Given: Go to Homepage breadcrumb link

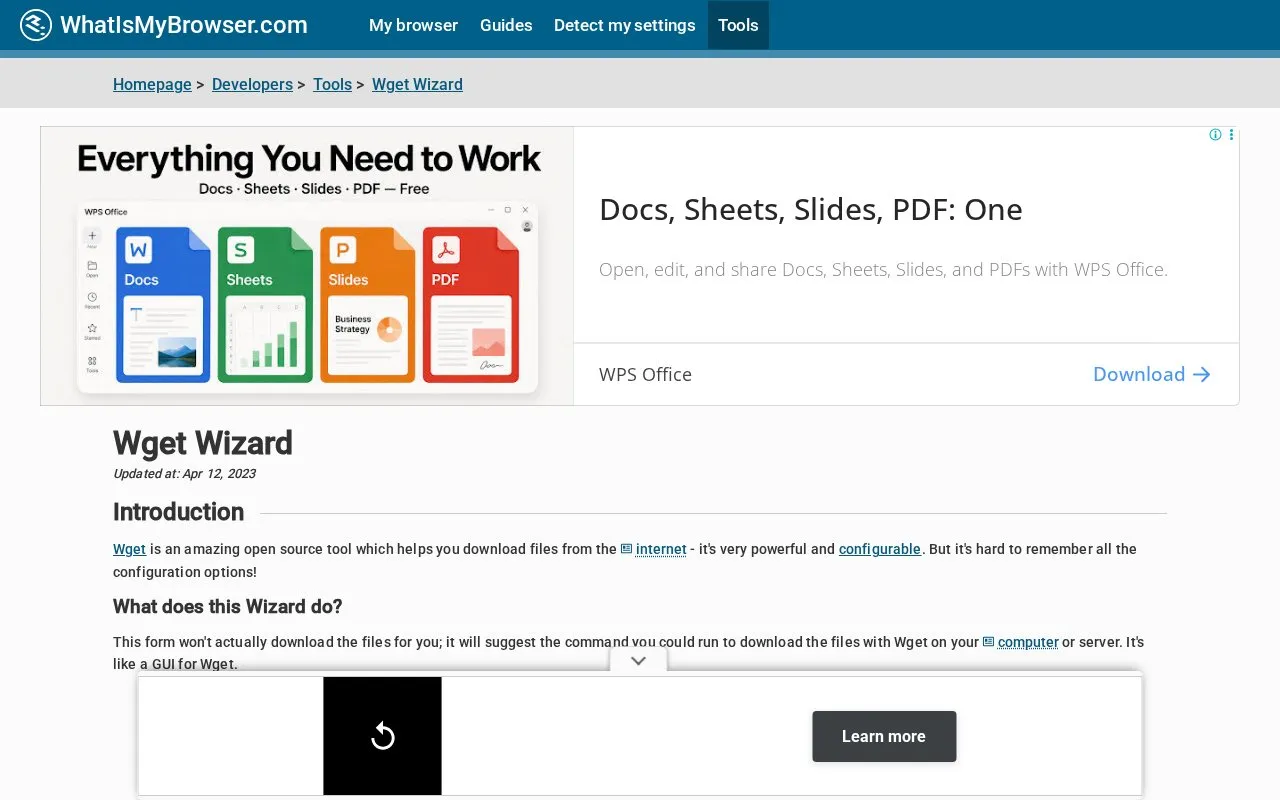Looking at the screenshot, I should pyautogui.click(x=152, y=85).
